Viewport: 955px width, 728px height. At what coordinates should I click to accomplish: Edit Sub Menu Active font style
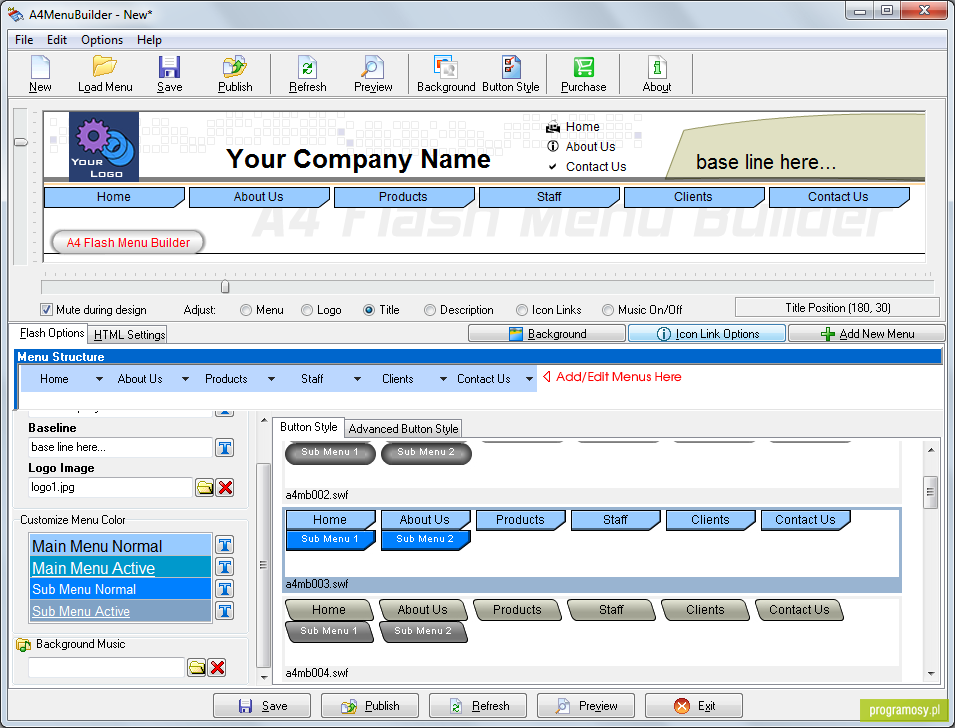pos(225,611)
